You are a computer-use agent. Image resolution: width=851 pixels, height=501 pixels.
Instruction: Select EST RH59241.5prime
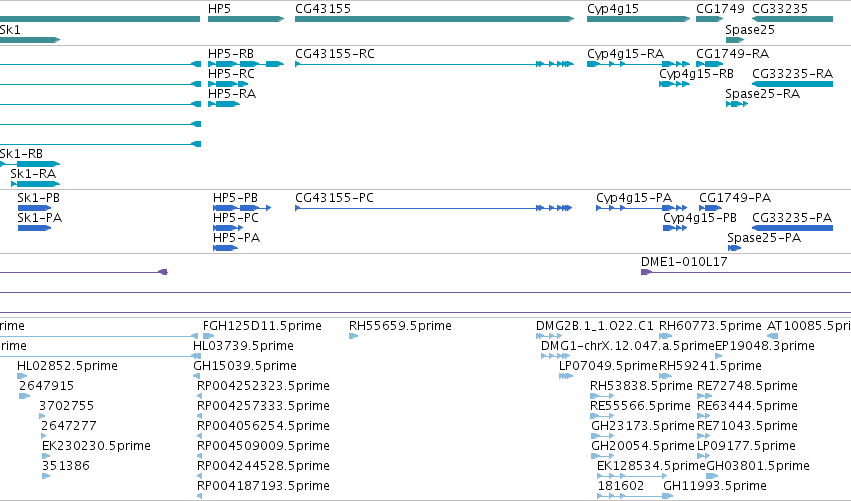tap(665, 376)
